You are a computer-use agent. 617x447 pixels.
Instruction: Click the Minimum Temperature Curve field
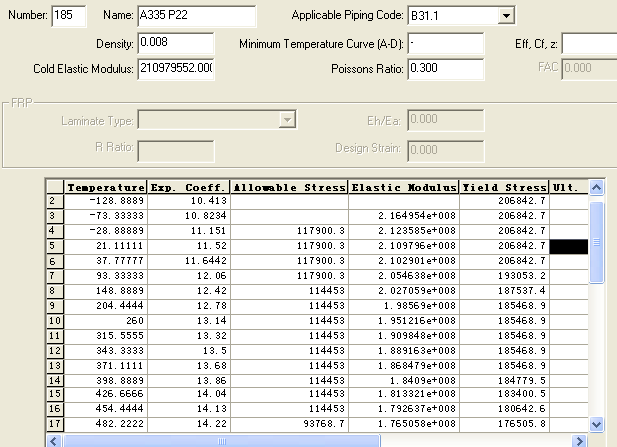[446, 43]
